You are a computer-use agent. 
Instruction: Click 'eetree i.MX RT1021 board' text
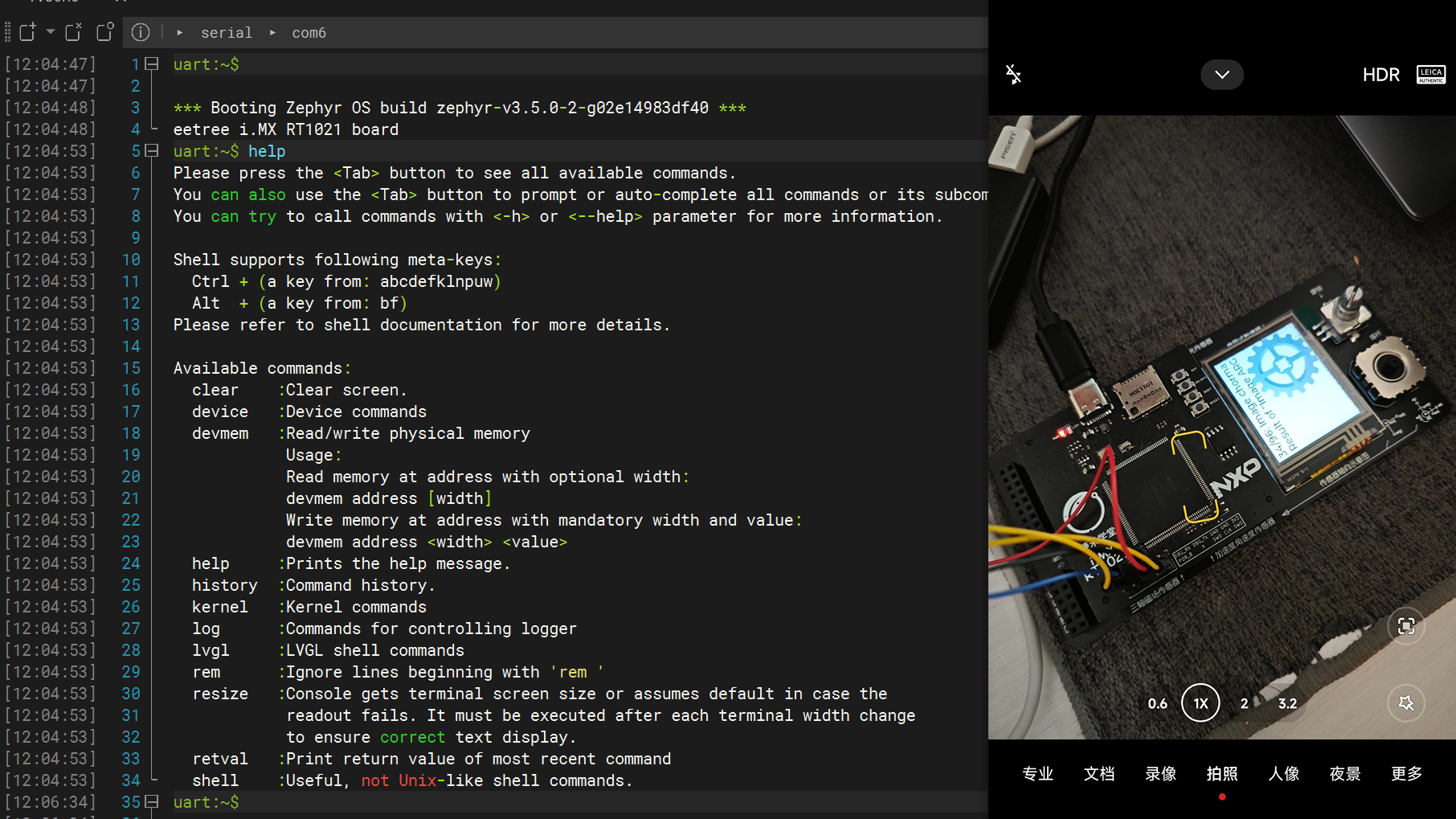pos(286,129)
